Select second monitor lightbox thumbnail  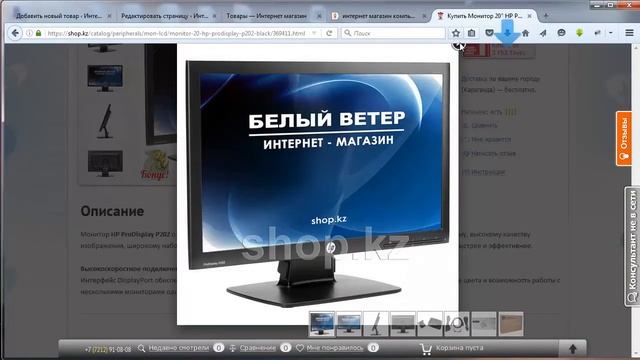click(349, 324)
